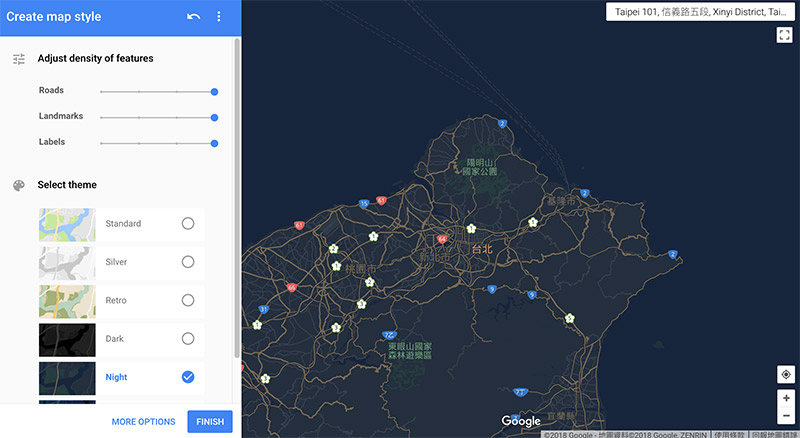Click the Landmarks density slider handle

pyautogui.click(x=214, y=118)
